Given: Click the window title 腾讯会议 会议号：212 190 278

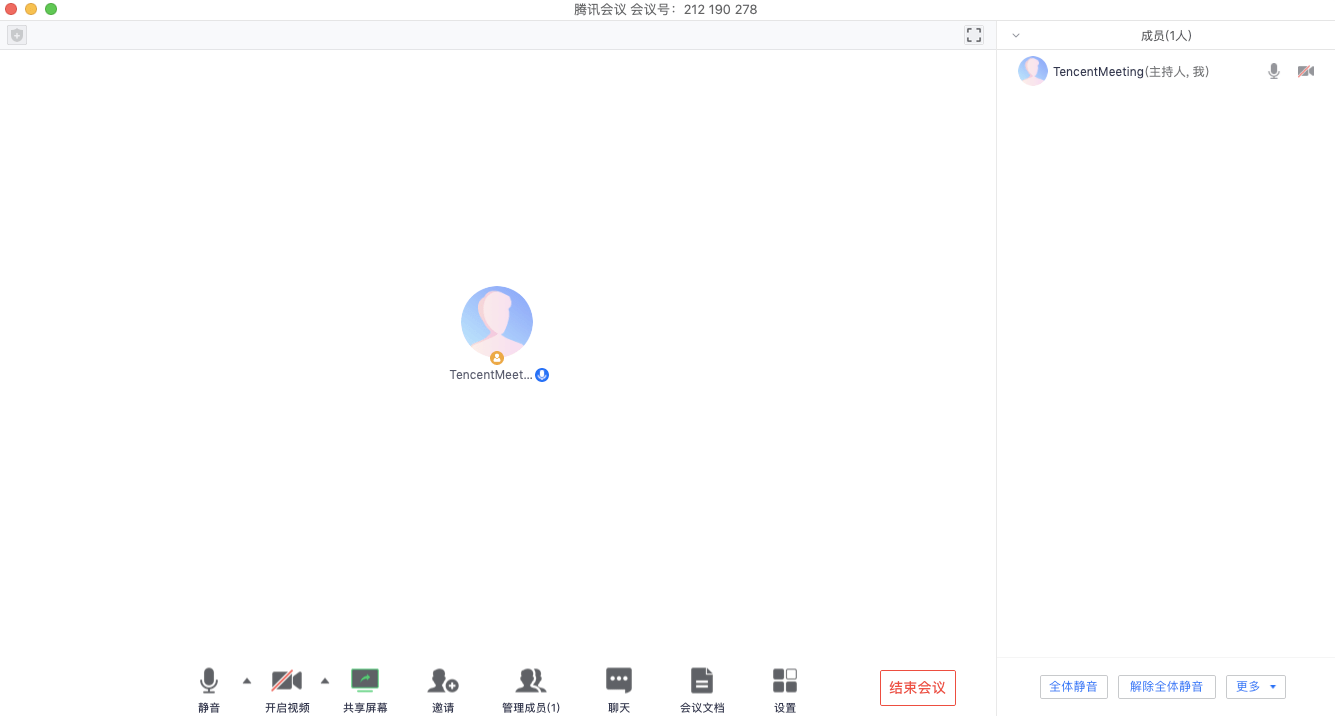Looking at the screenshot, I should pos(666,9).
